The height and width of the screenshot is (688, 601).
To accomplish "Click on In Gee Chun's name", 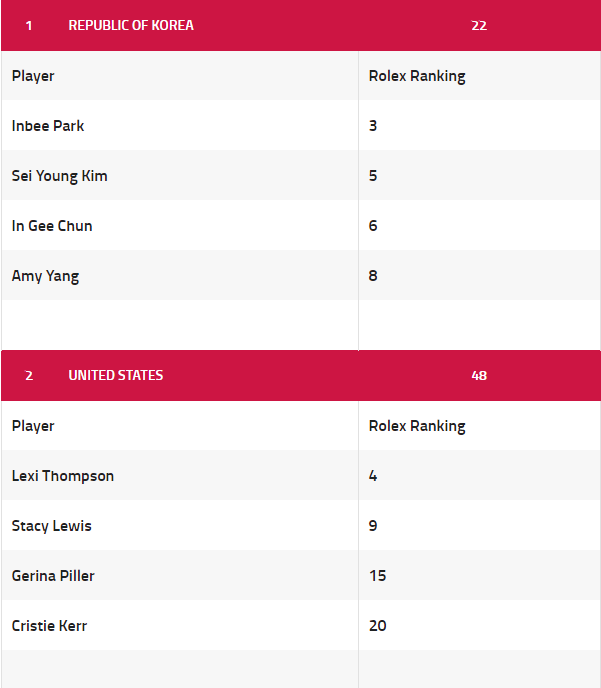I will pyautogui.click(x=52, y=226).
